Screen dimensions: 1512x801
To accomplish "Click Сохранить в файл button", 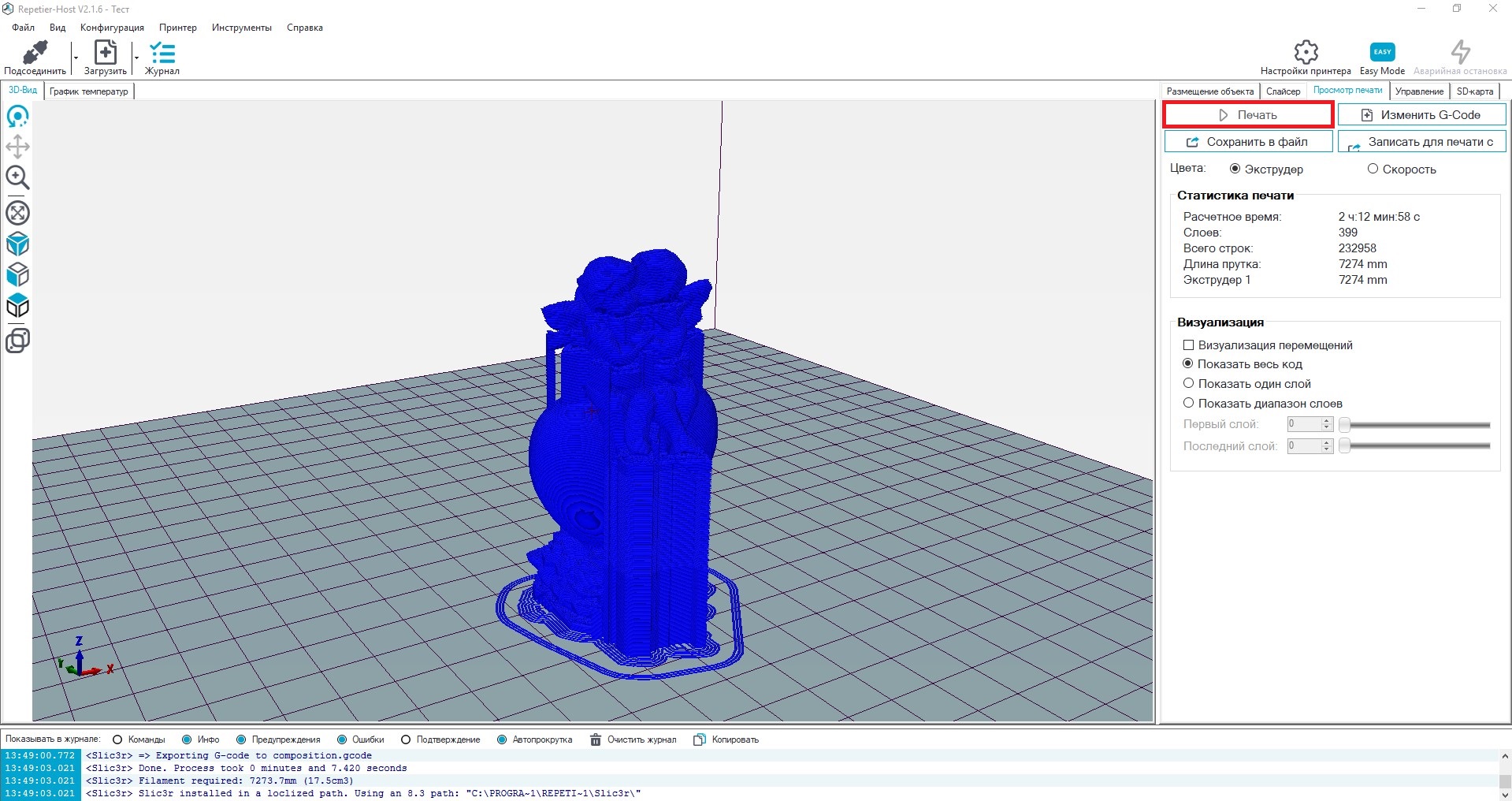I will [1248, 142].
